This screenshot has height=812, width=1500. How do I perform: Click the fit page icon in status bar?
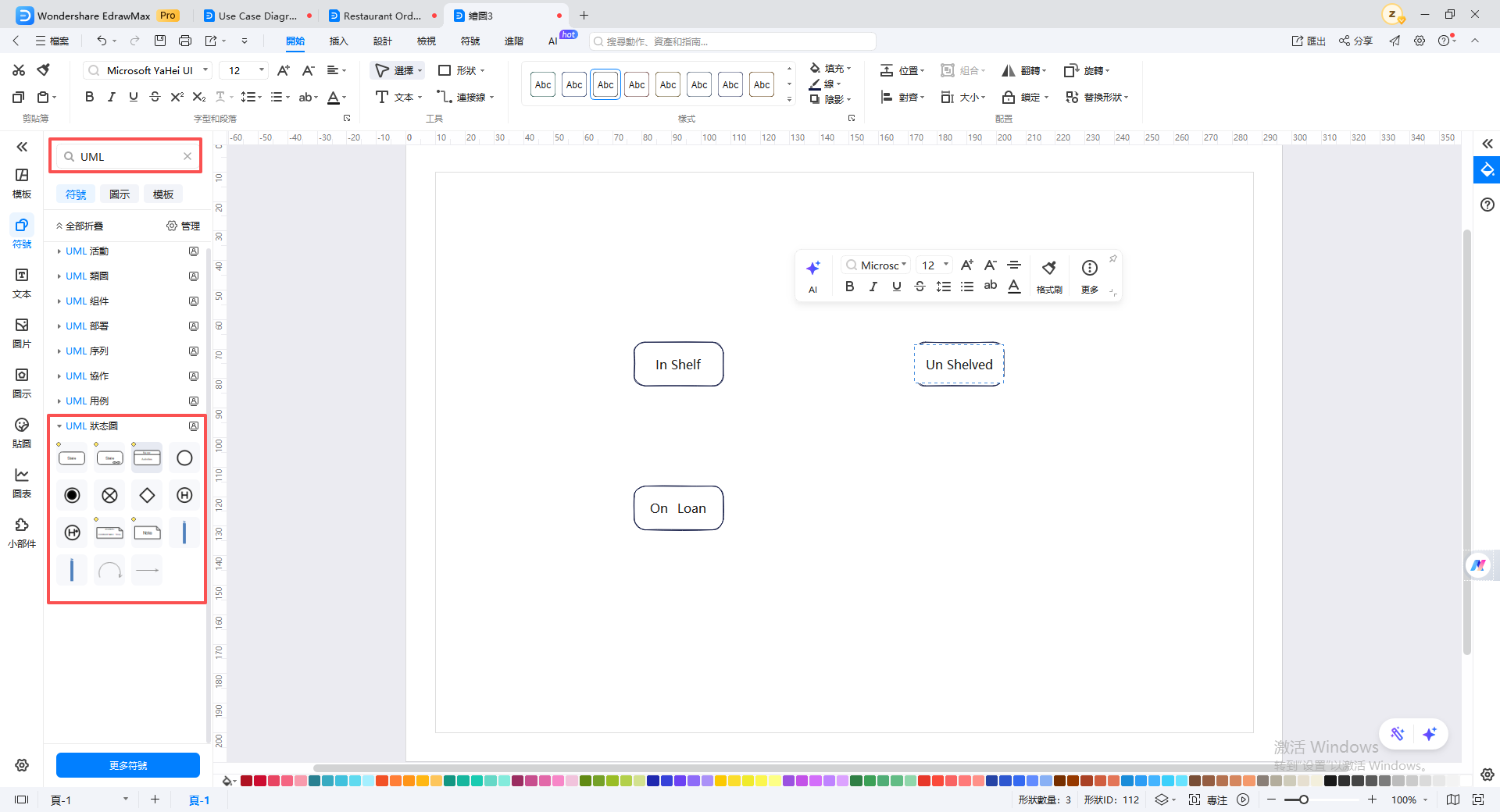[x=1478, y=800]
